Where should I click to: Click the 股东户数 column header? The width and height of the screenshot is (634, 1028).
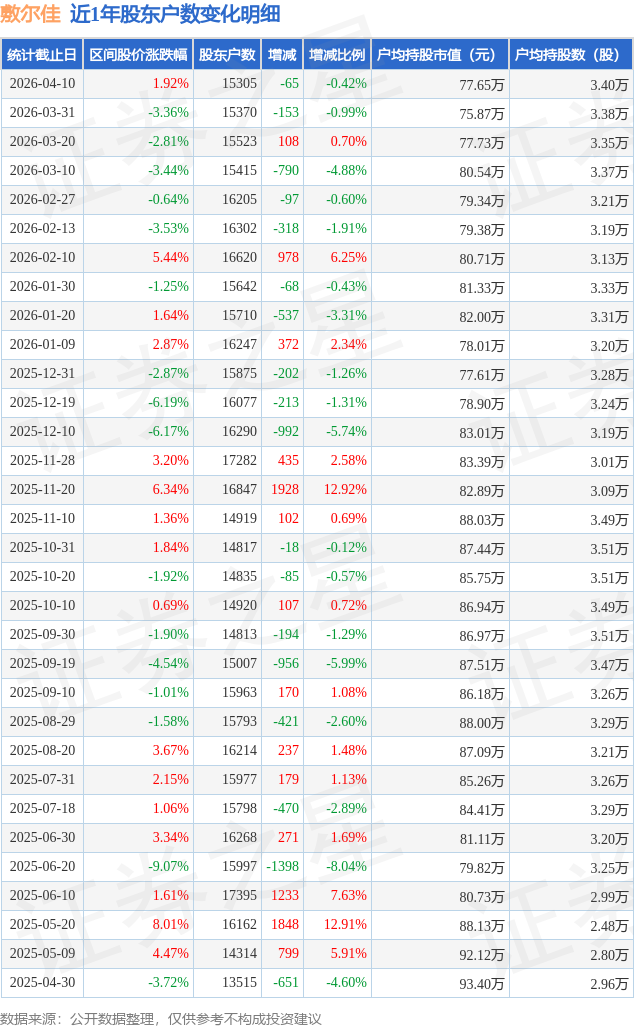pos(226,55)
